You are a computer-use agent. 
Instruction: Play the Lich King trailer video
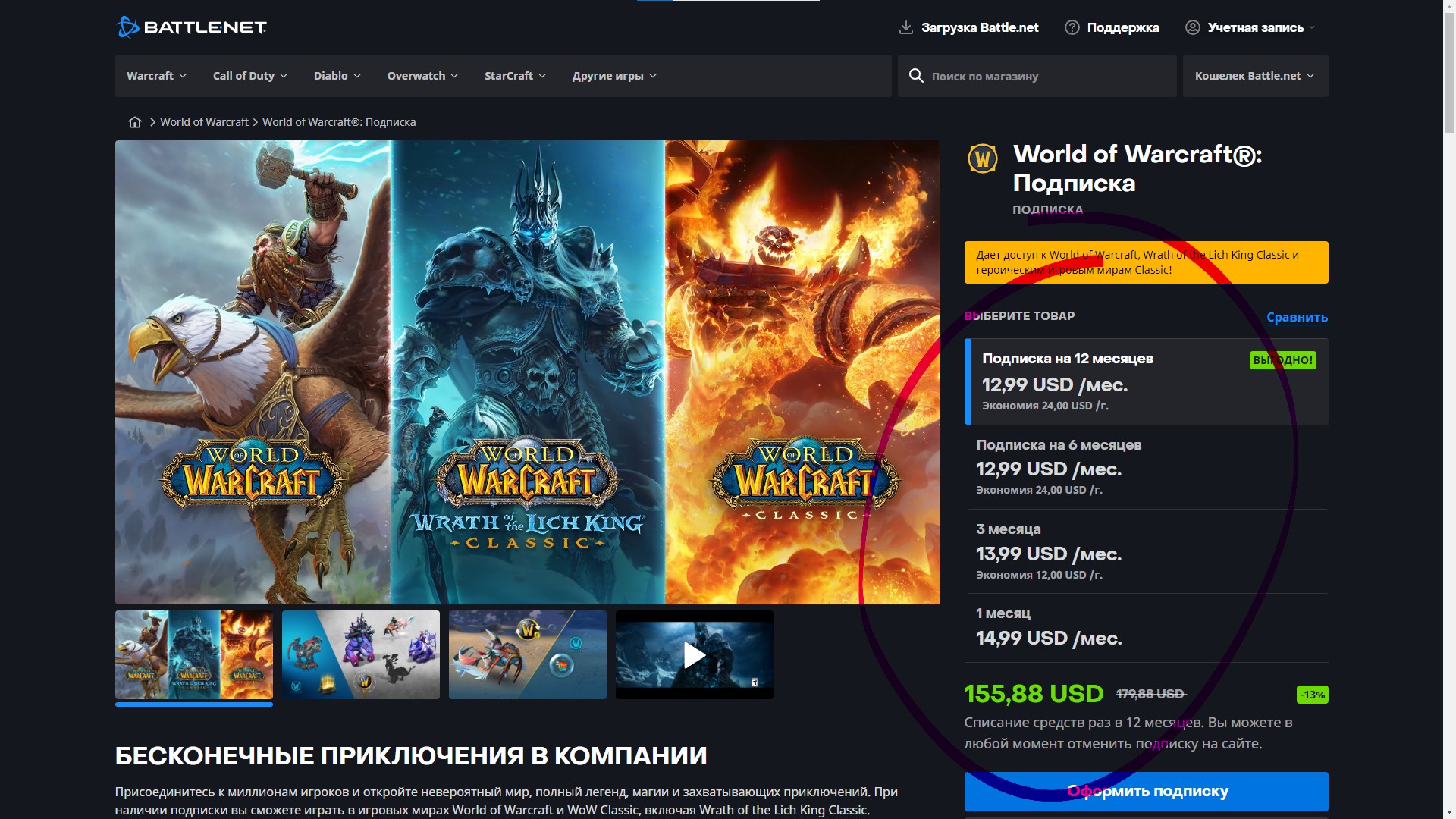(695, 654)
